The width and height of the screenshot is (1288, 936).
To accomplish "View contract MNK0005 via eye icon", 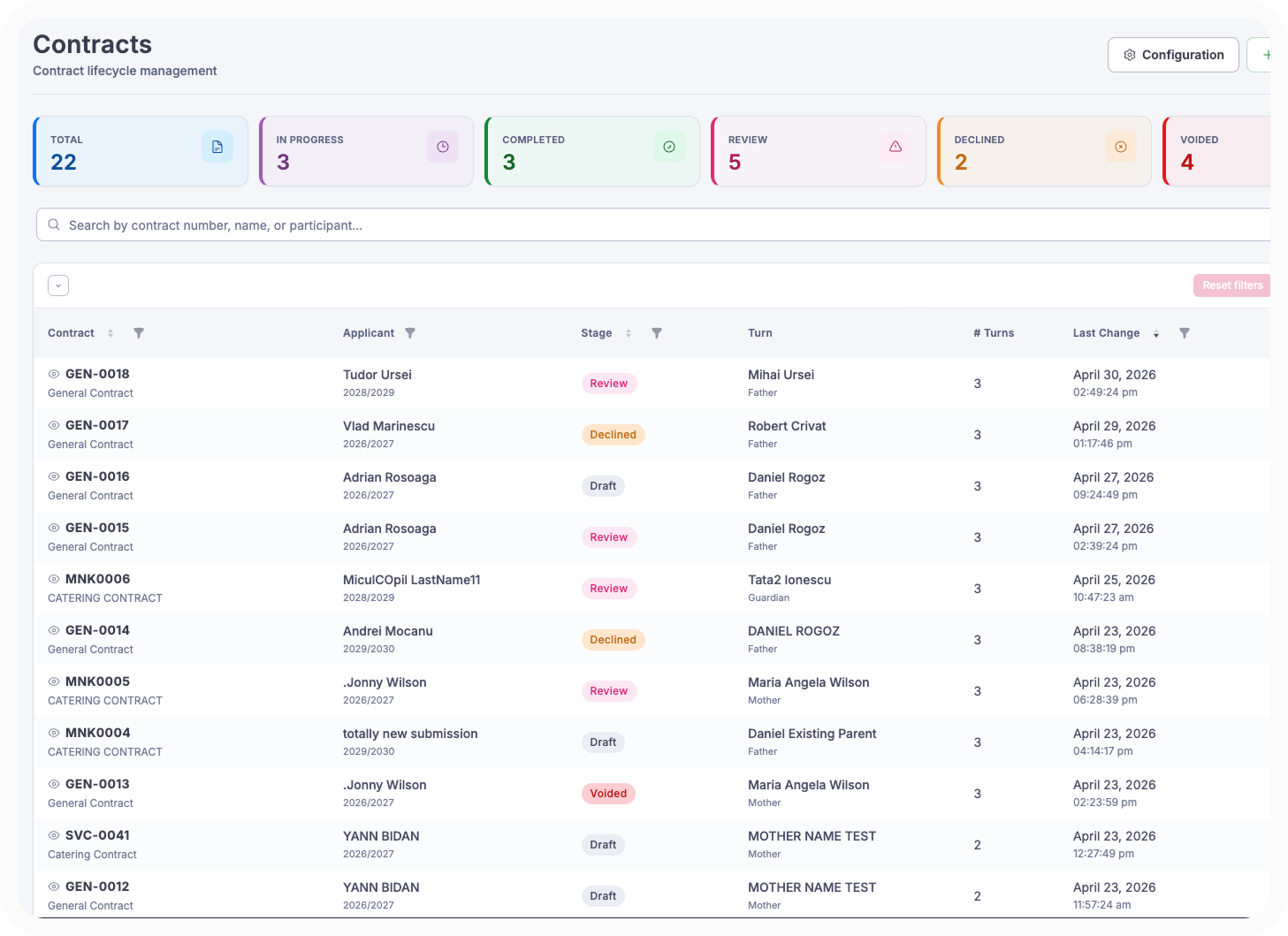I will (x=54, y=681).
